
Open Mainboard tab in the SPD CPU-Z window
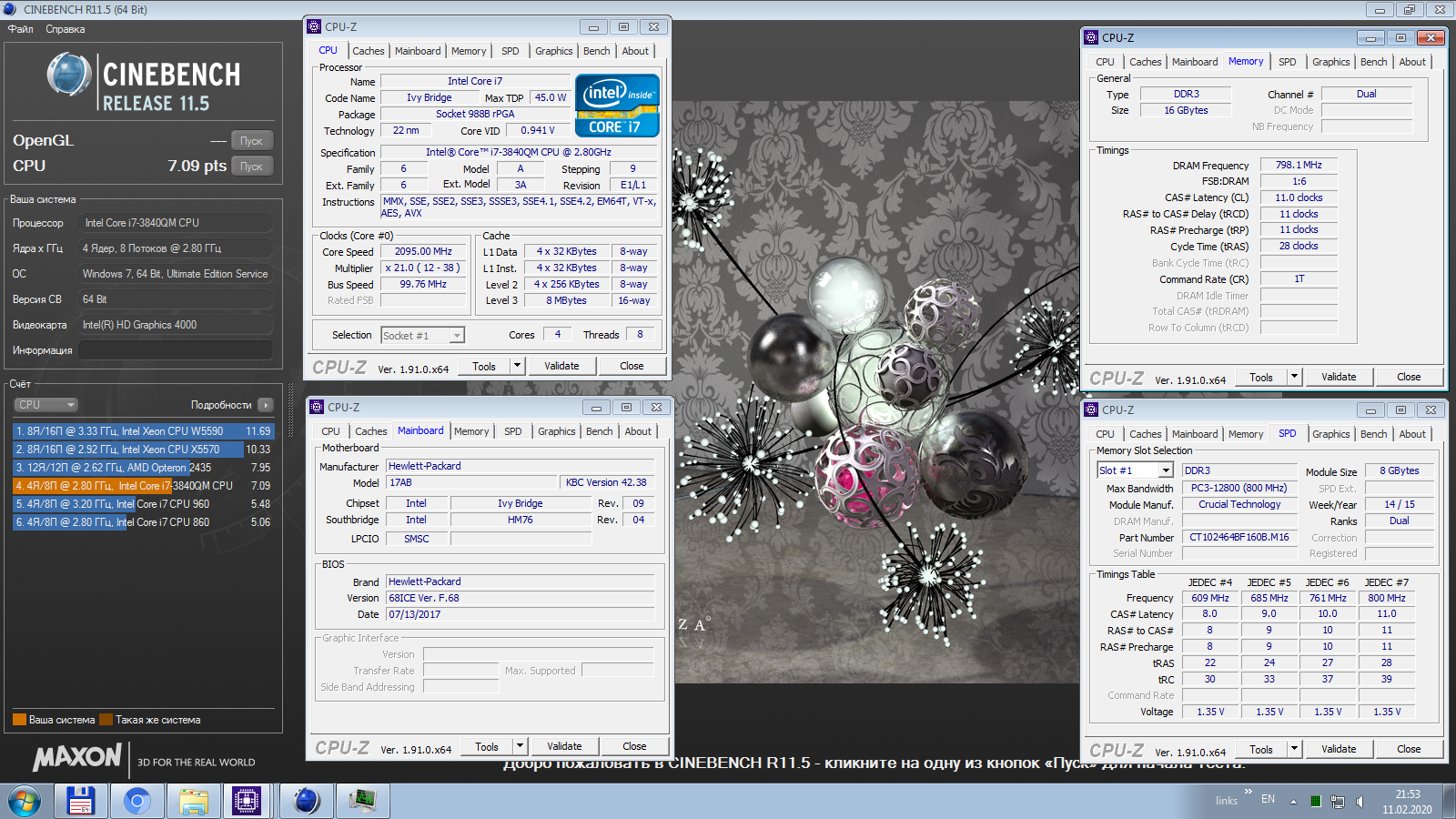pyautogui.click(x=1195, y=434)
